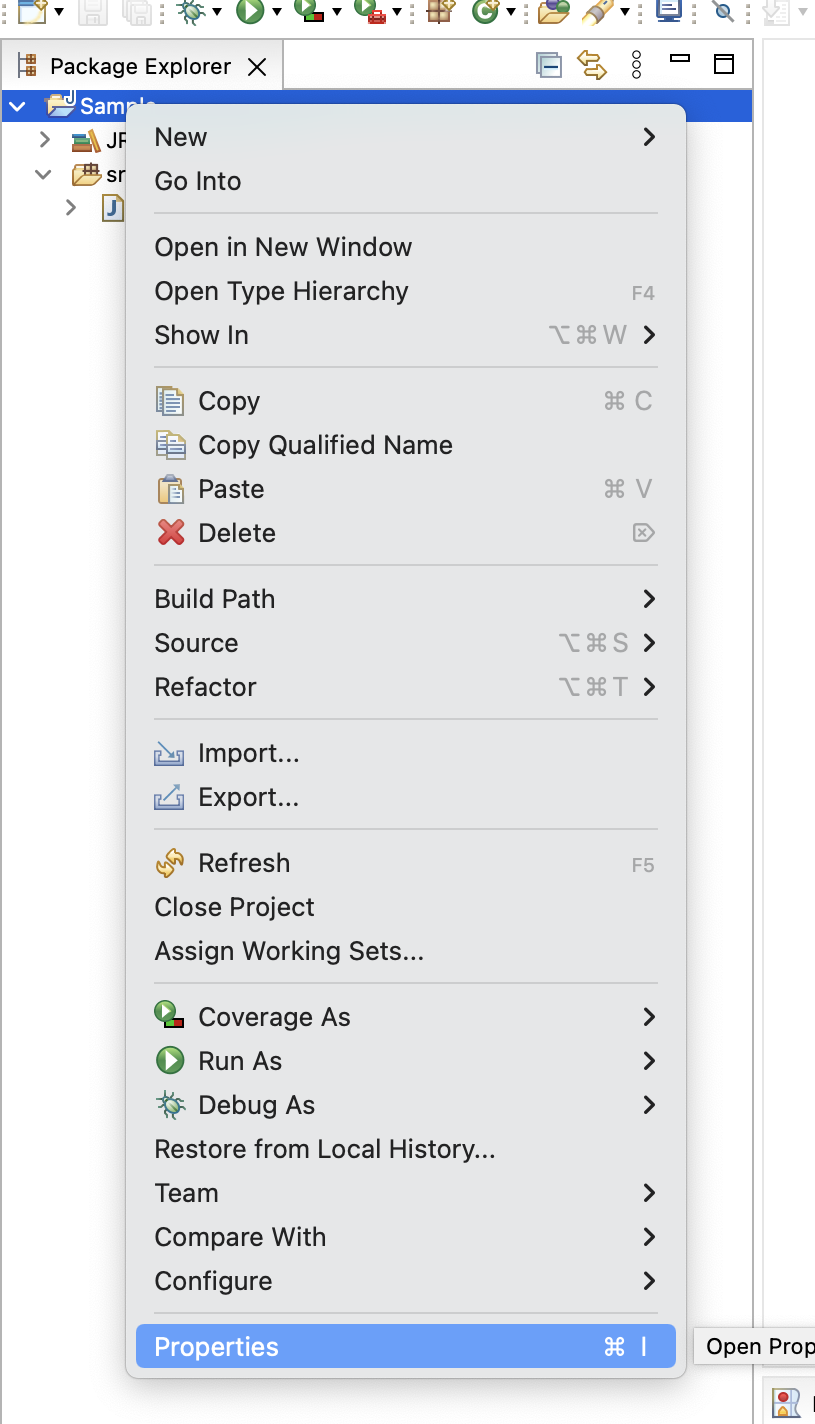Expand the JRE System Library node

(45, 140)
